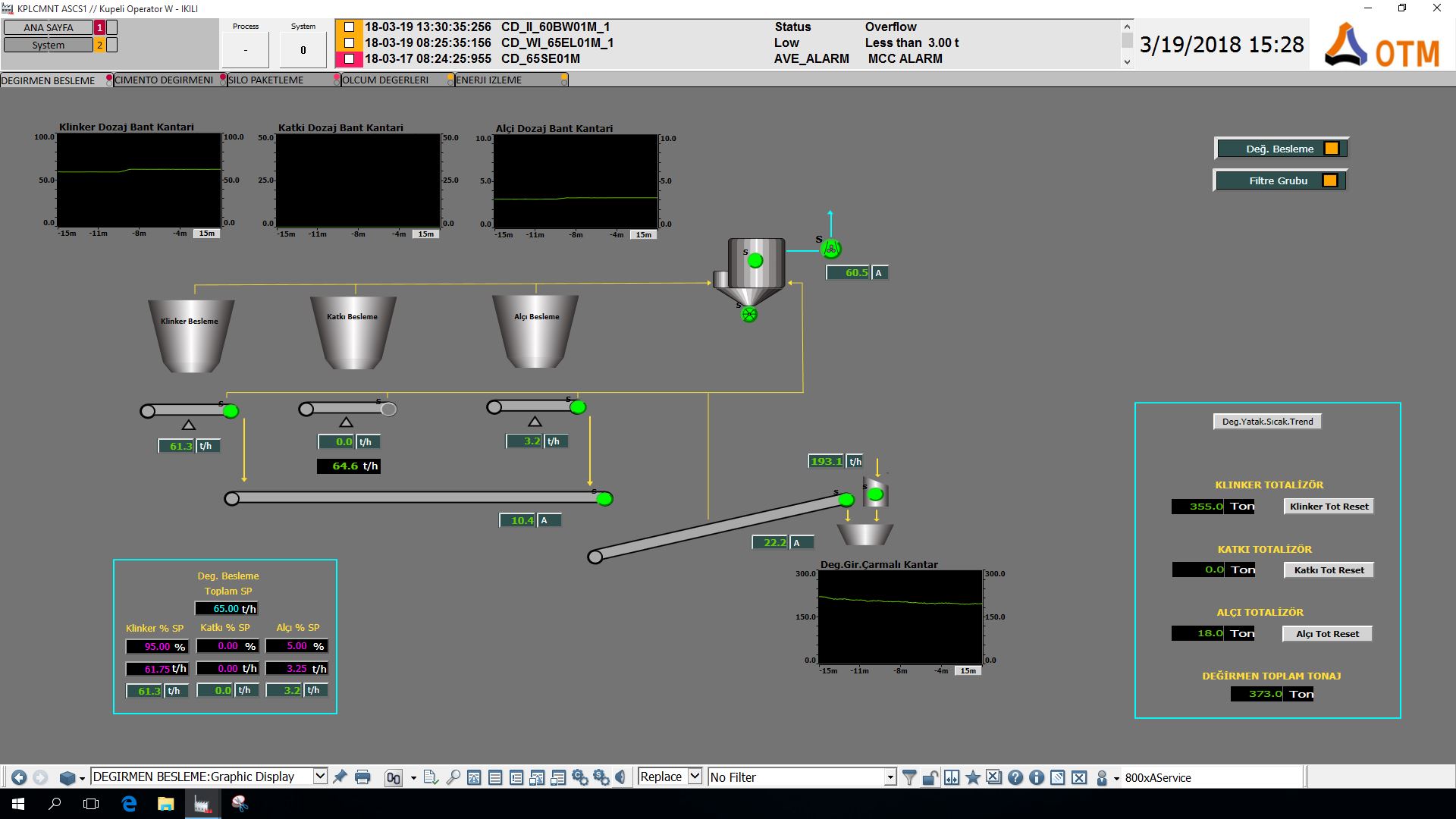Open the help question mark icon

point(1015,777)
